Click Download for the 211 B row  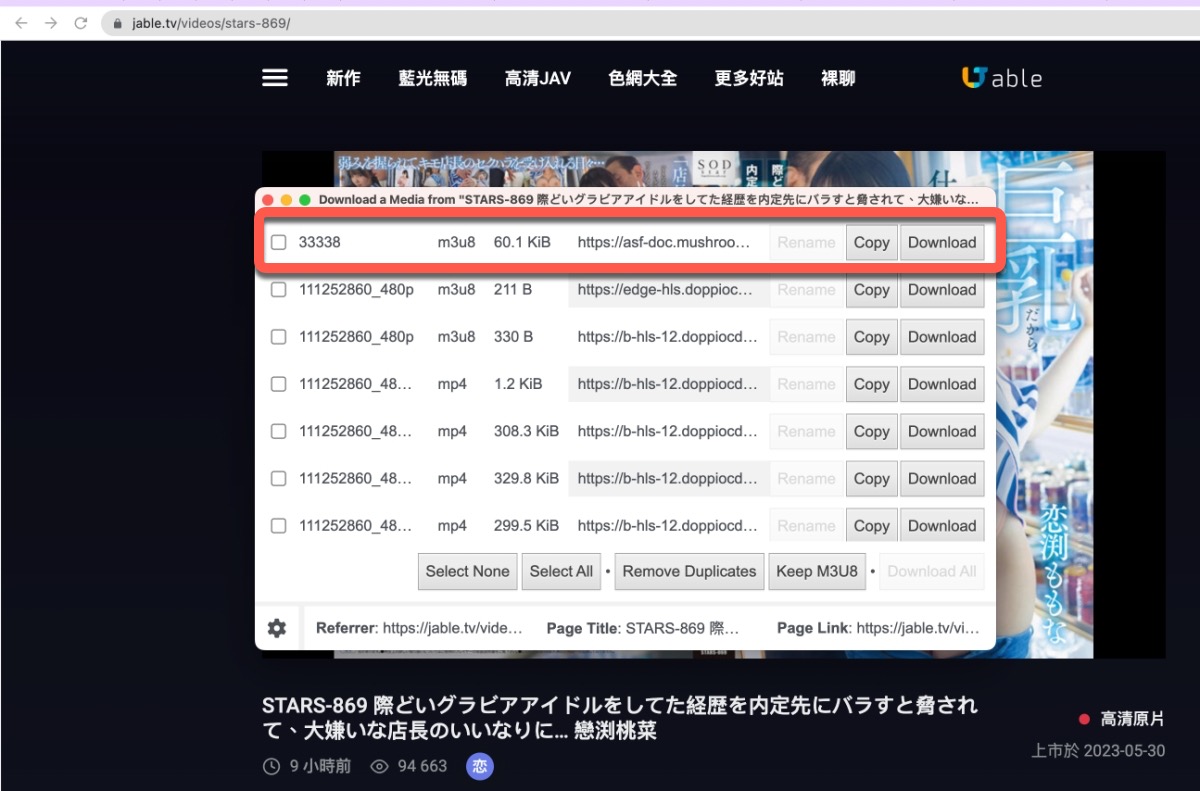pyautogui.click(x=942, y=290)
